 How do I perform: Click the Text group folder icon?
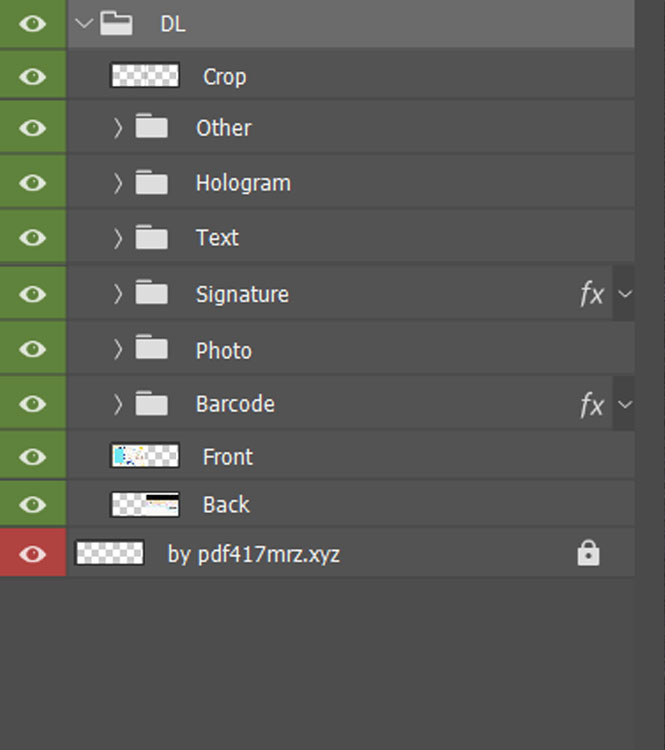coord(152,238)
